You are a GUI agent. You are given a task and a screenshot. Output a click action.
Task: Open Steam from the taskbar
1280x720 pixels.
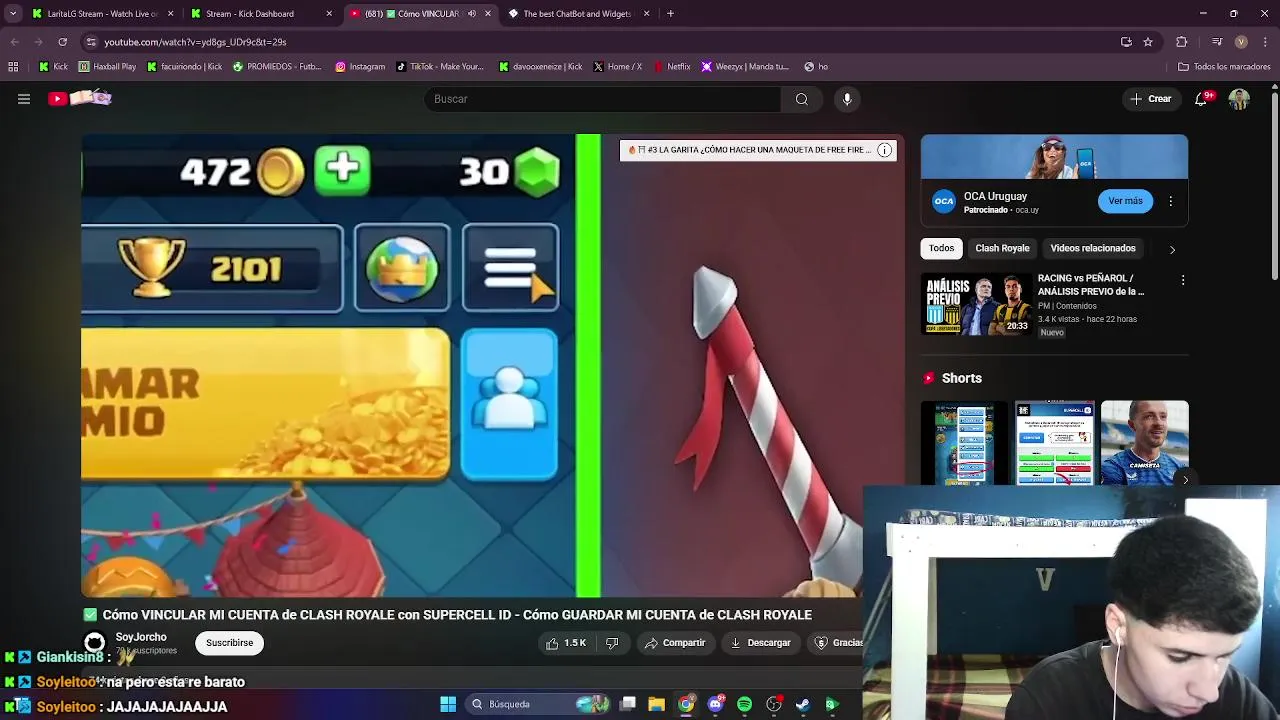click(x=802, y=704)
